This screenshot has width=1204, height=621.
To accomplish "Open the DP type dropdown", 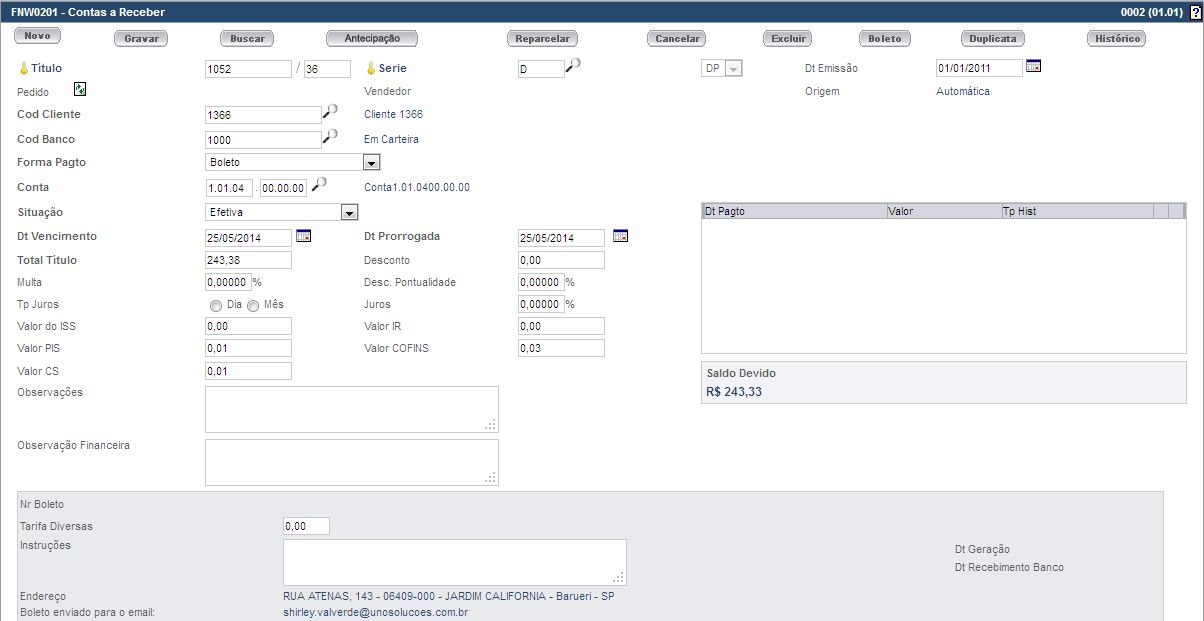I will point(733,69).
